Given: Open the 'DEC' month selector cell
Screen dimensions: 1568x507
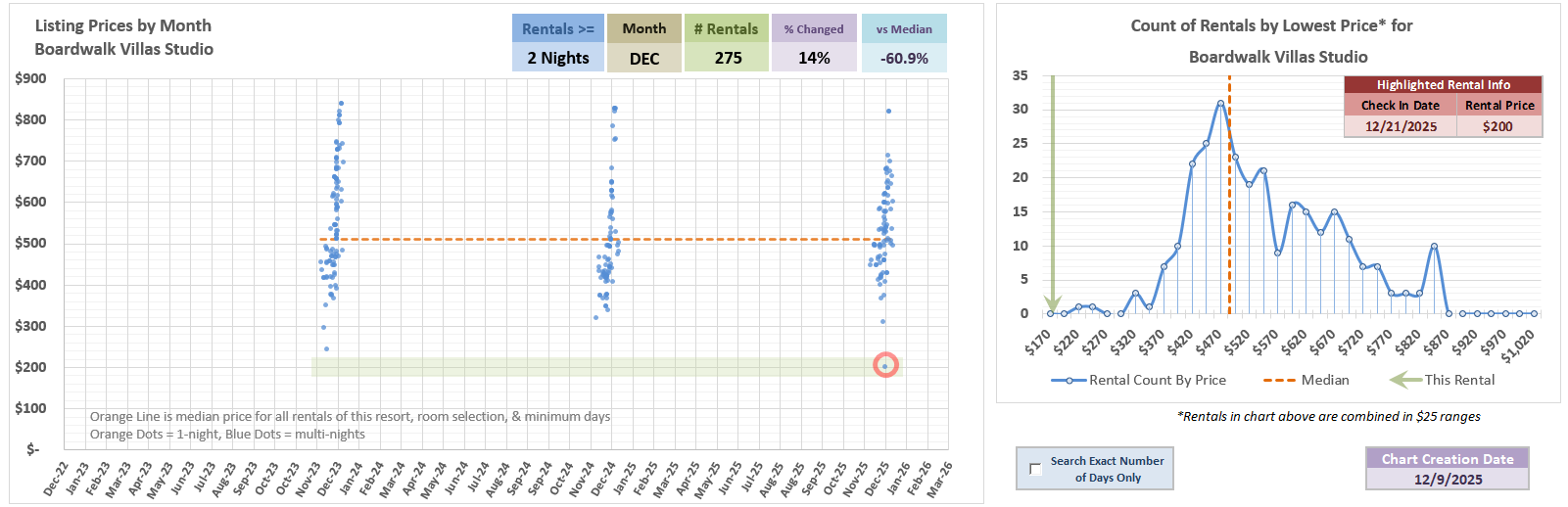Looking at the screenshot, I should tap(643, 58).
